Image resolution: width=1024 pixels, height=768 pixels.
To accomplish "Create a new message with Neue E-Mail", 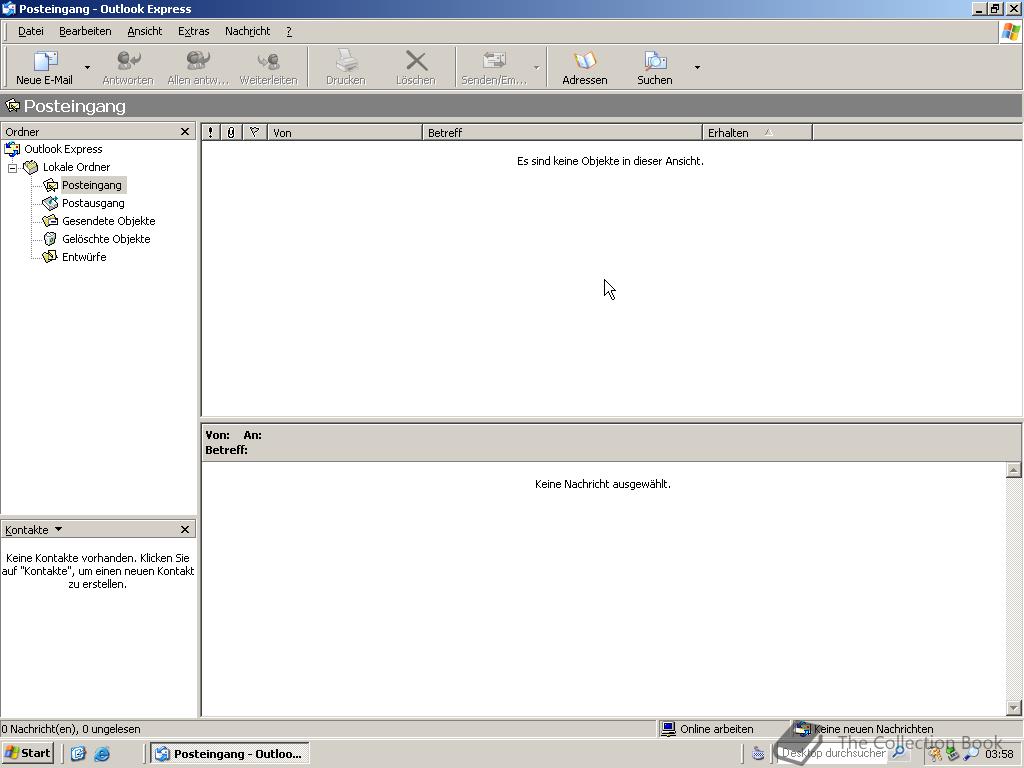I will point(44,67).
